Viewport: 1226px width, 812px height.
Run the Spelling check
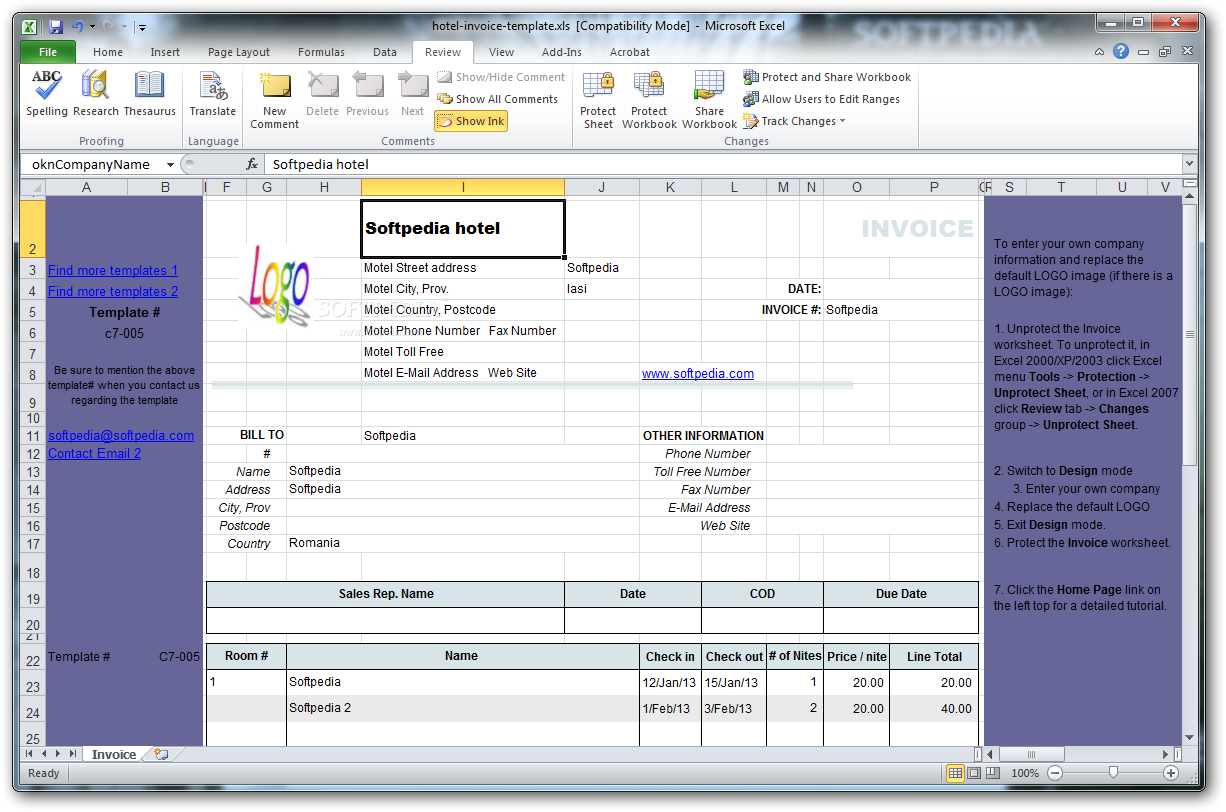[47, 94]
